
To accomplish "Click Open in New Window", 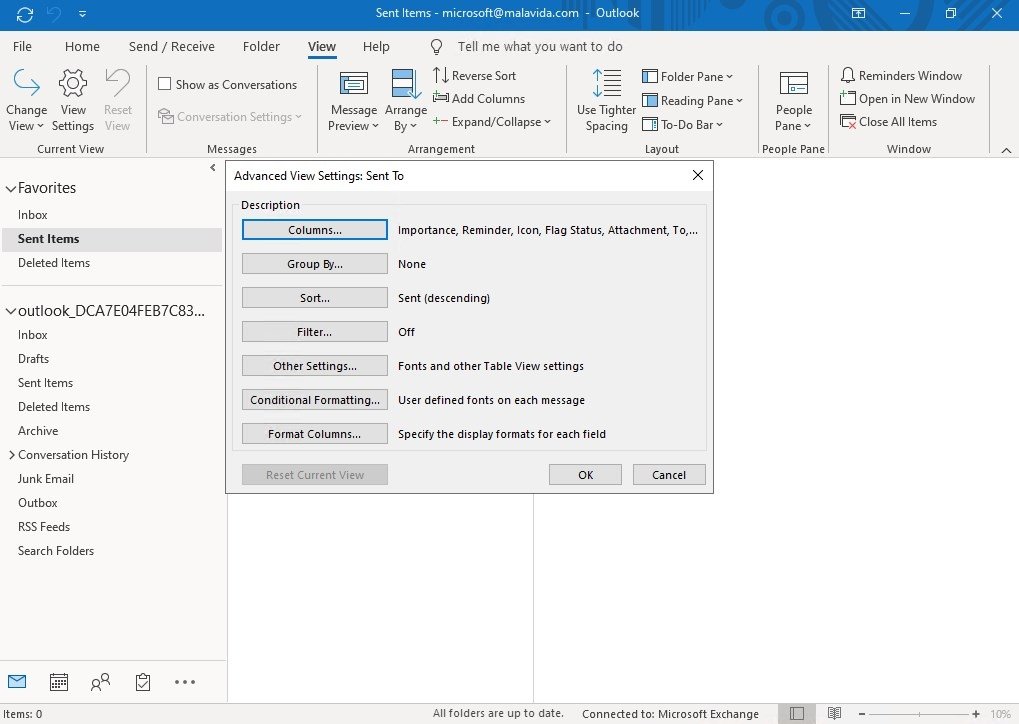I will coord(907,99).
